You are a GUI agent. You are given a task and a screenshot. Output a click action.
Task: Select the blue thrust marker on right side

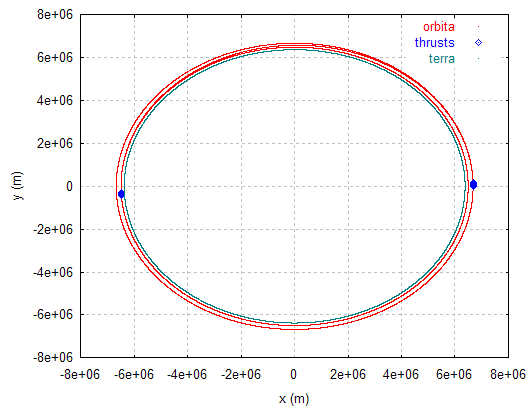(473, 185)
